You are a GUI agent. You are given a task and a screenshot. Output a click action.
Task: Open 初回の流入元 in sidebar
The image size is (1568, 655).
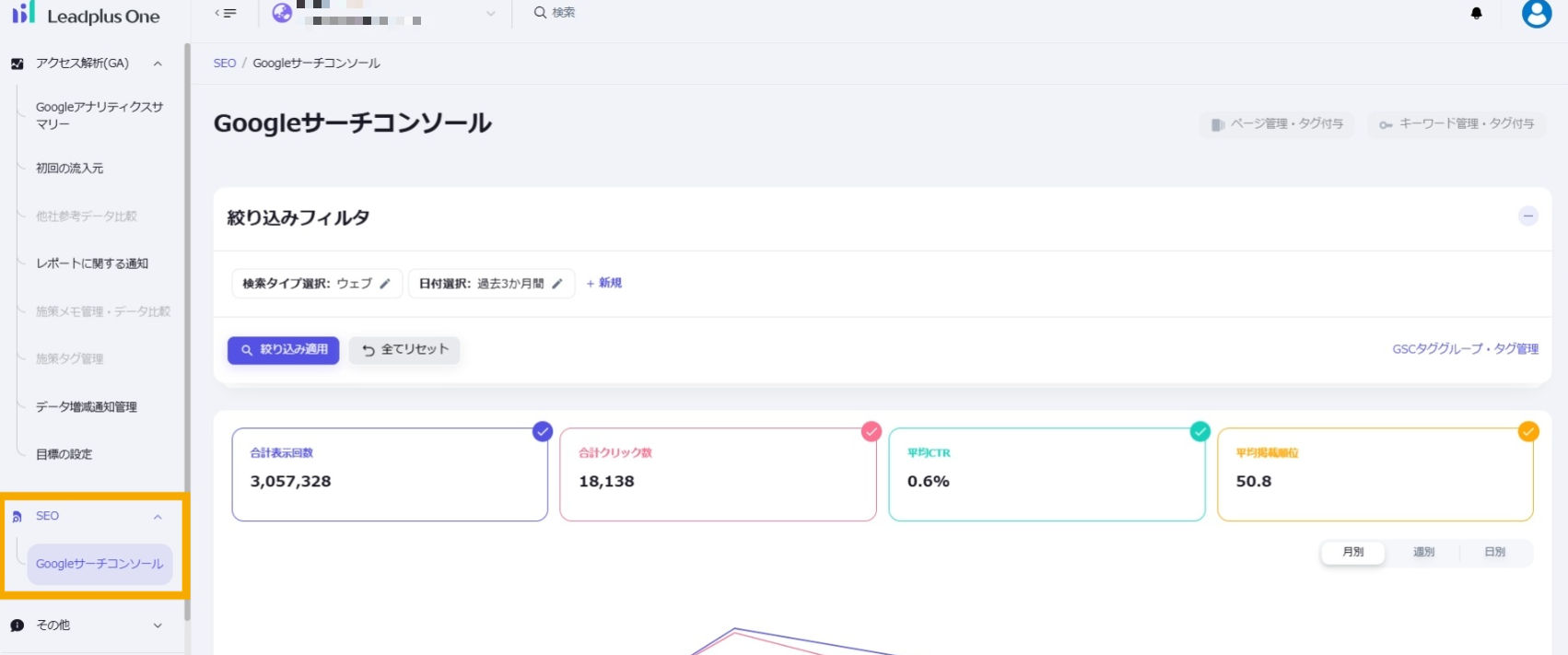[70, 169]
